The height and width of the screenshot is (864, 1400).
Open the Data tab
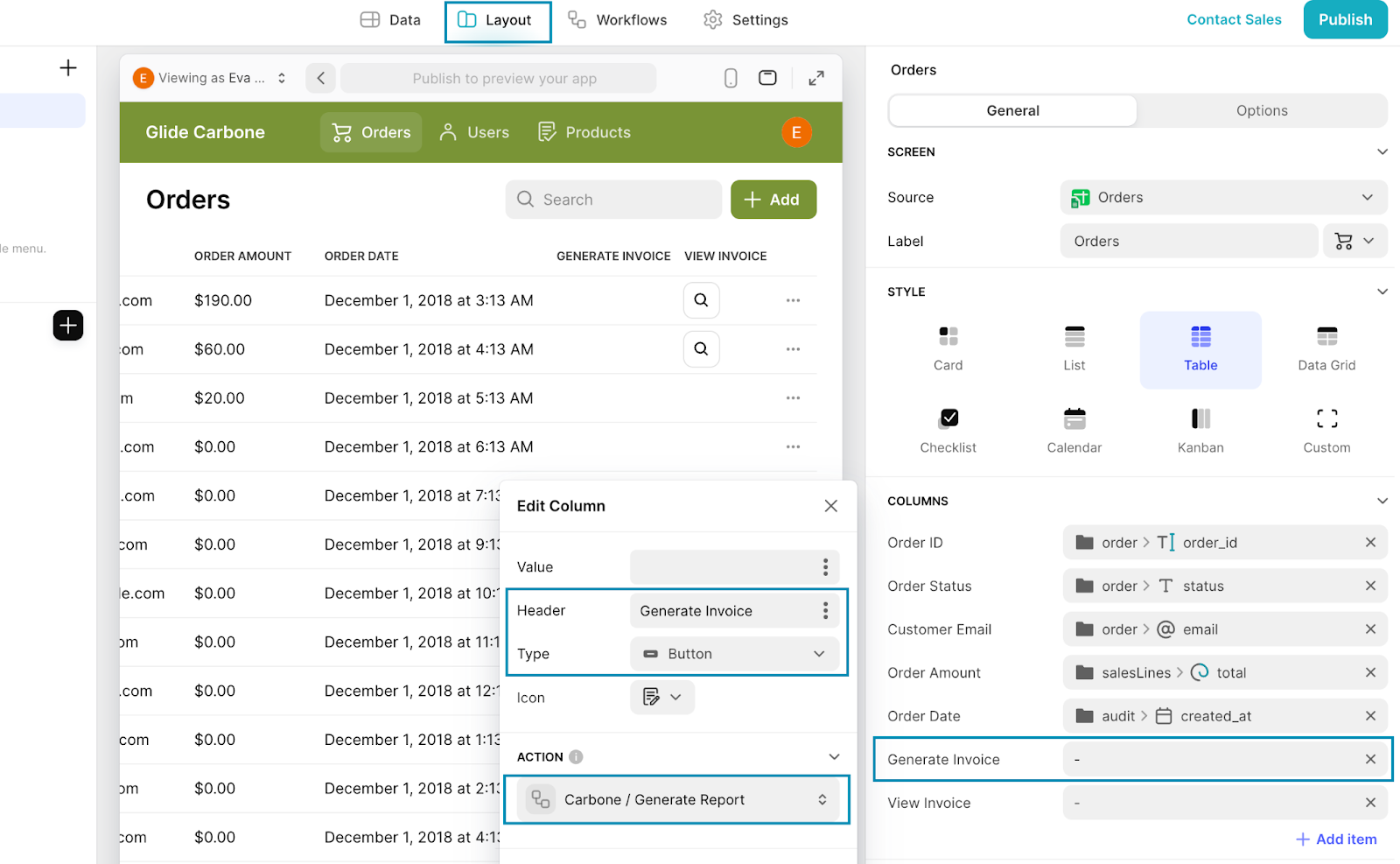(x=390, y=19)
